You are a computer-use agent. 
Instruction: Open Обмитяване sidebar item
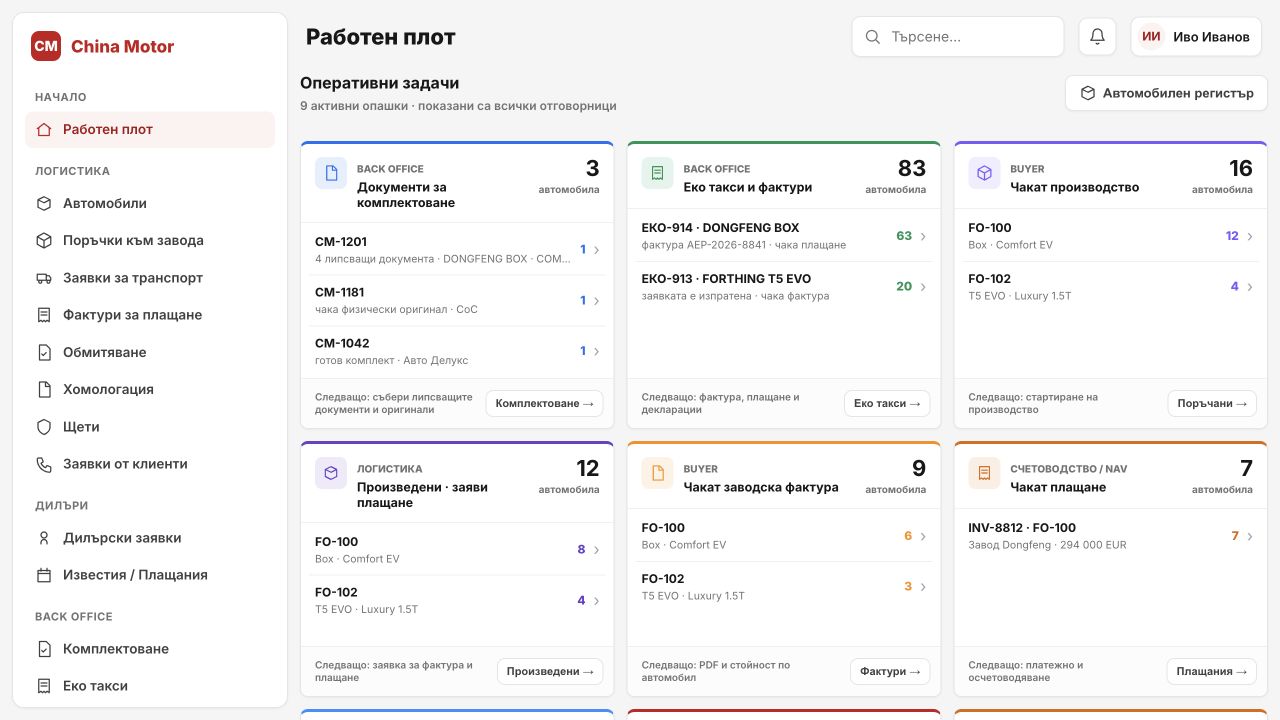[x=150, y=352]
